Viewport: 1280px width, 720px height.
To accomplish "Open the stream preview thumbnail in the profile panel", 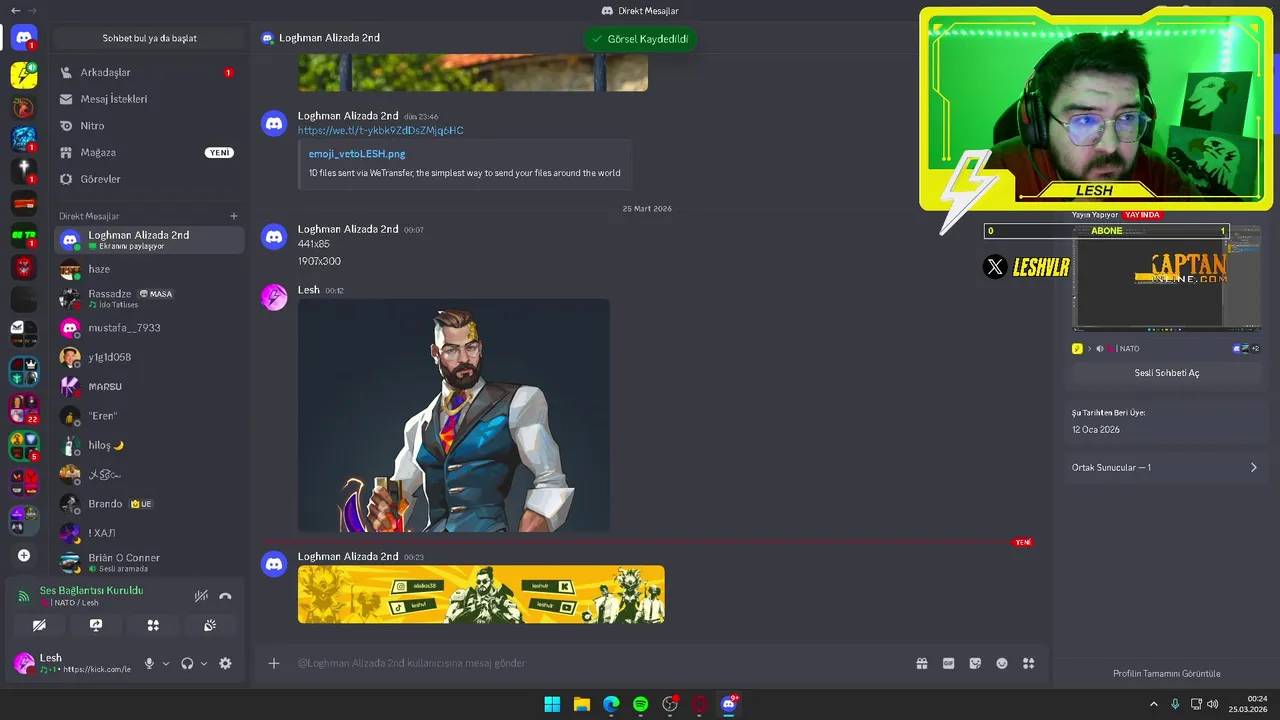I will pos(1166,280).
